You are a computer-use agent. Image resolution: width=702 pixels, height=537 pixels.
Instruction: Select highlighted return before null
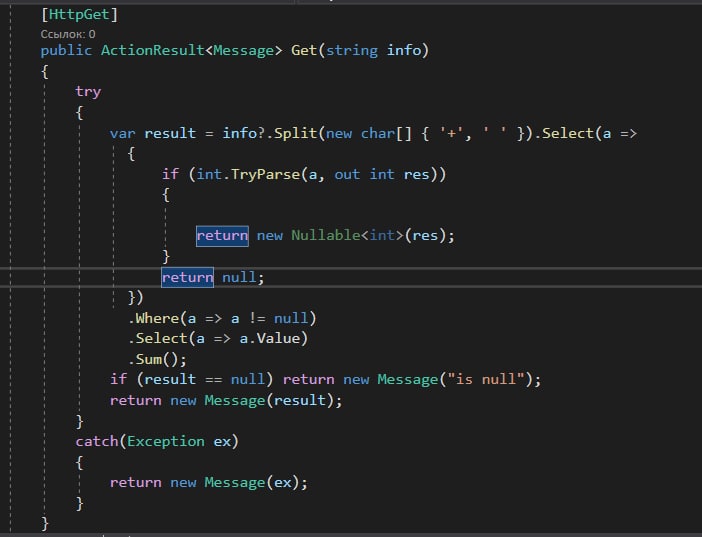(x=188, y=278)
